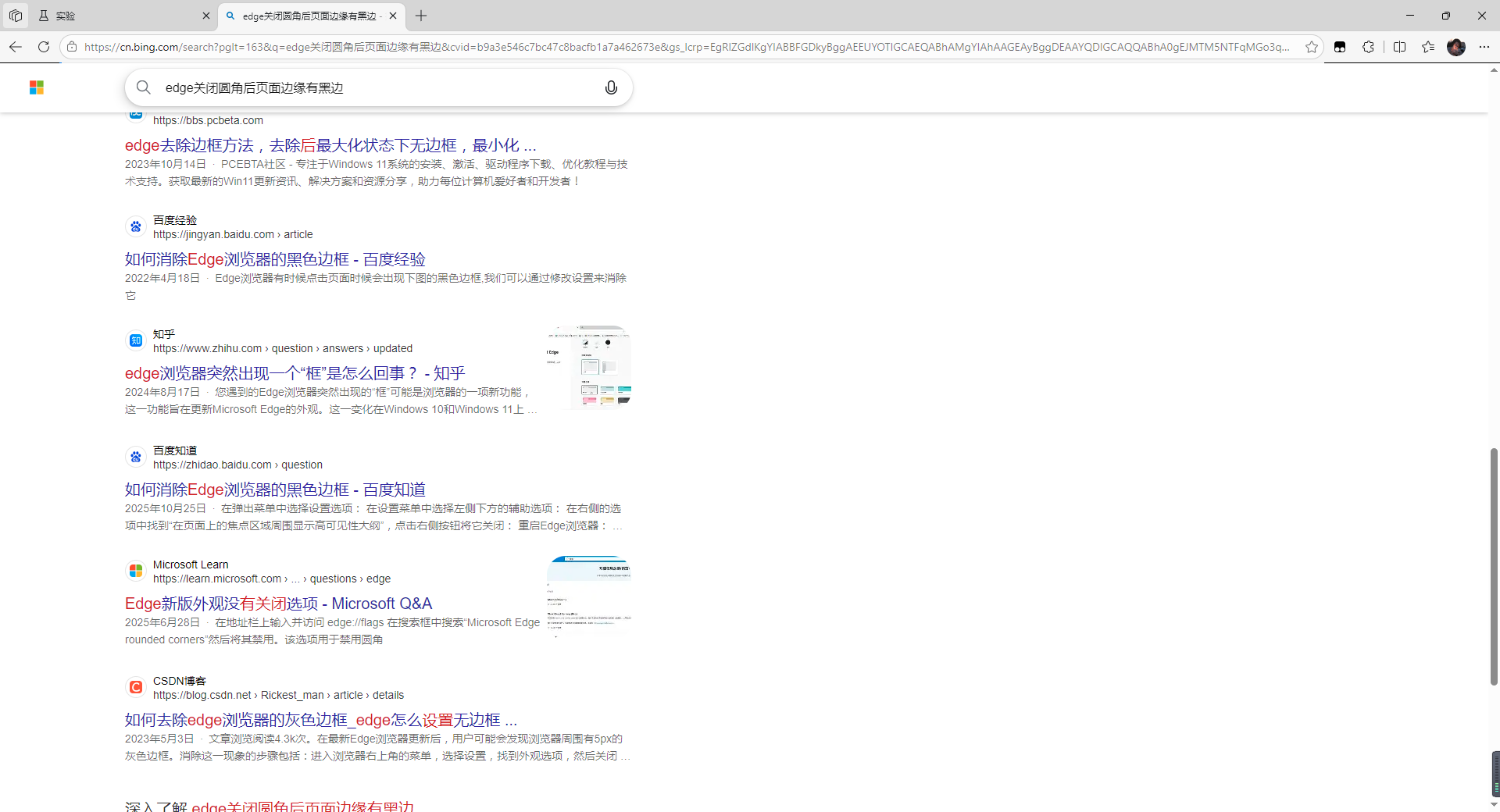The width and height of the screenshot is (1500, 812).
Task: Open learn.microsoft.com questions edge URL
Action: (272, 579)
